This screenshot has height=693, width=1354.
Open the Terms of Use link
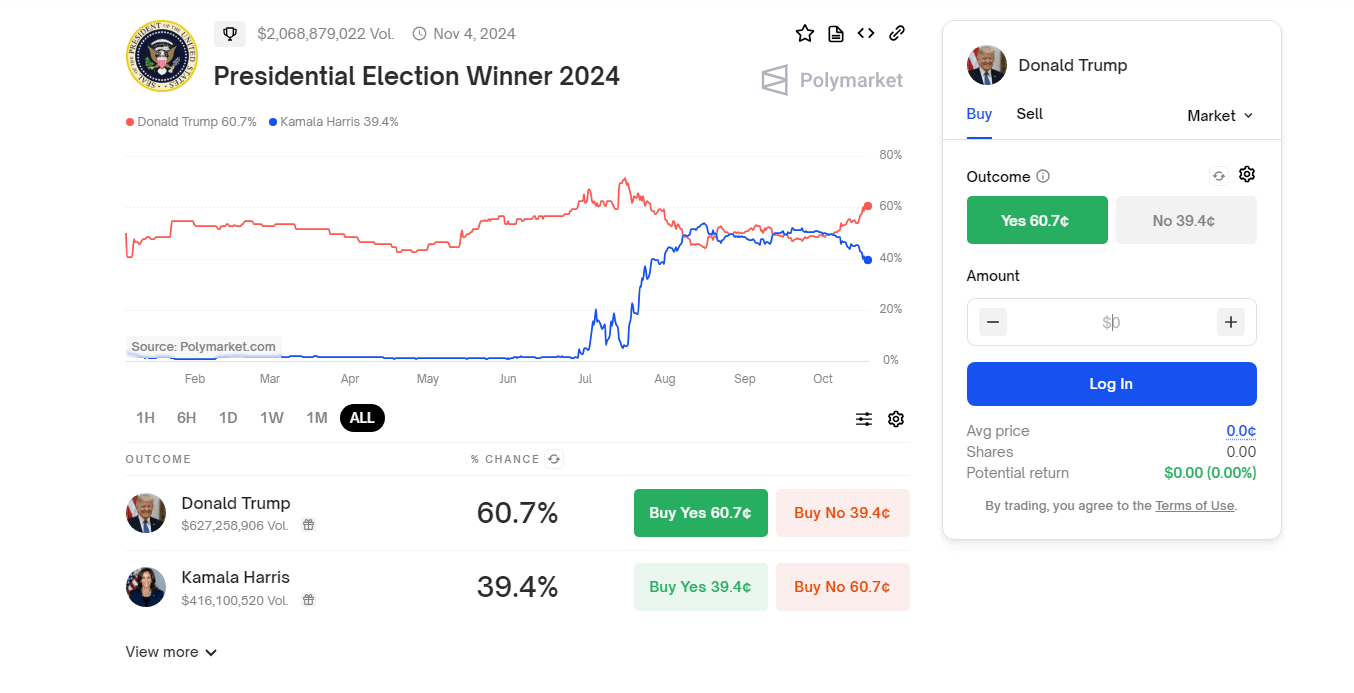[x=1194, y=505]
